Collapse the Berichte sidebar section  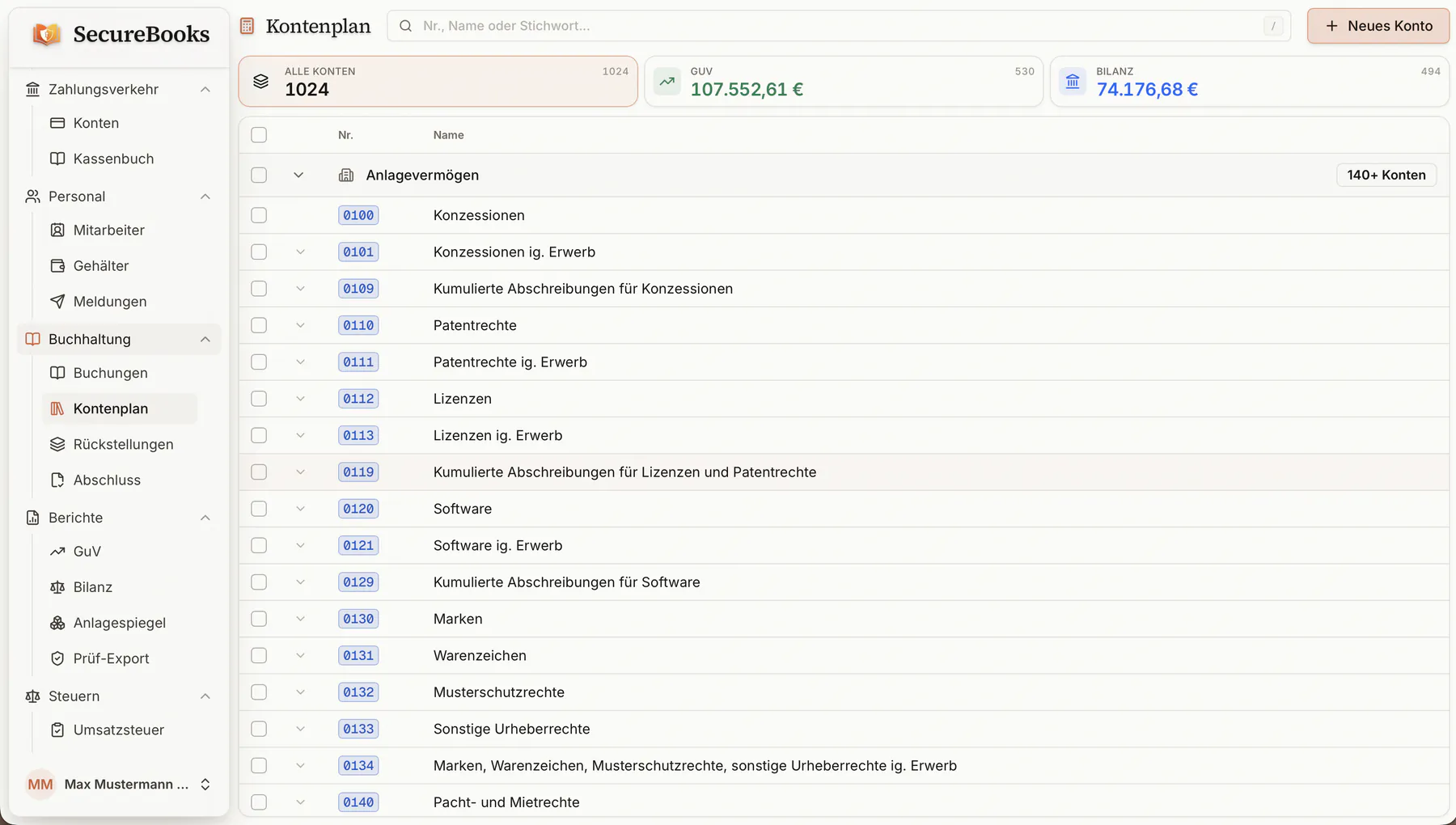click(x=205, y=518)
